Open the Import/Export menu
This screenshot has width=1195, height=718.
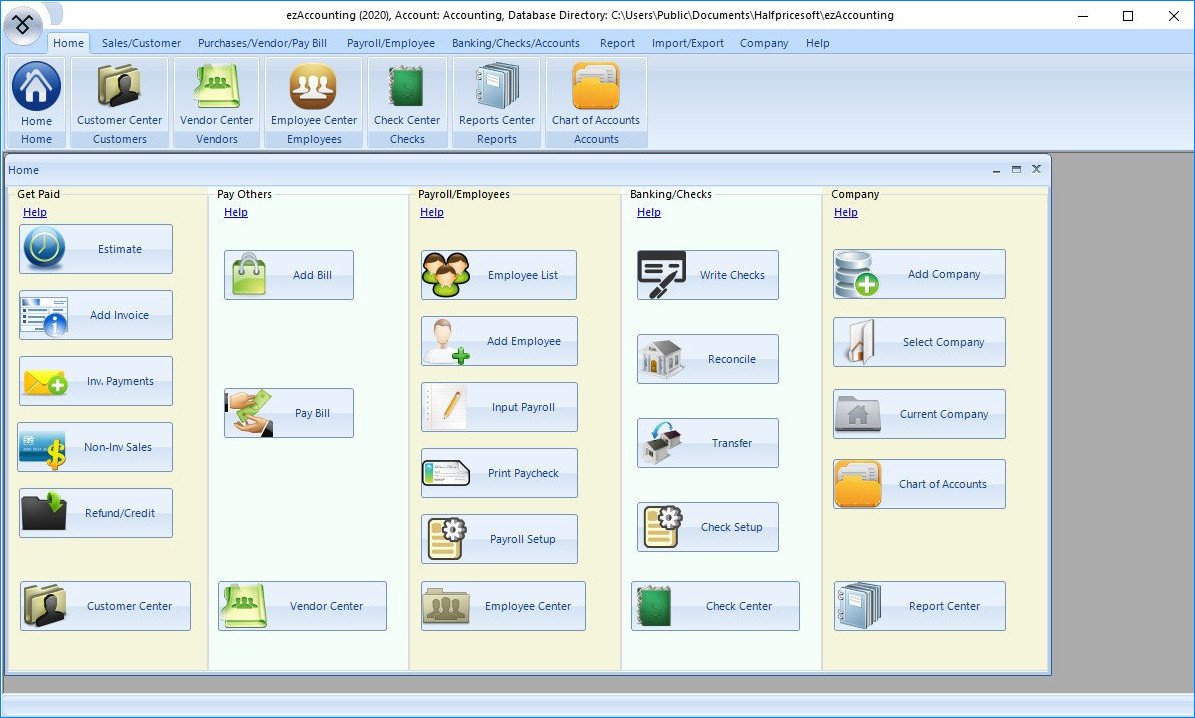[687, 43]
